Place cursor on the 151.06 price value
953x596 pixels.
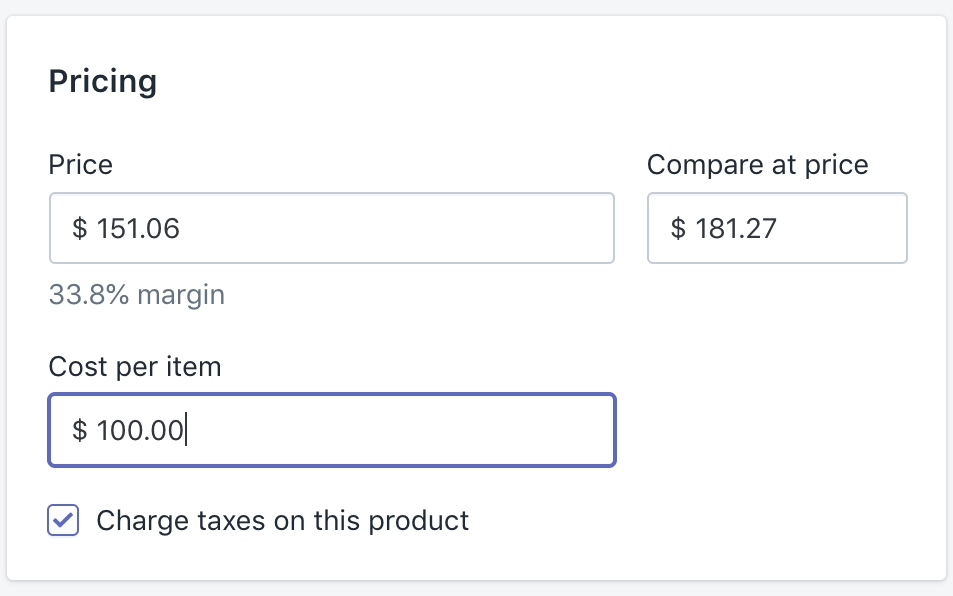coord(138,229)
